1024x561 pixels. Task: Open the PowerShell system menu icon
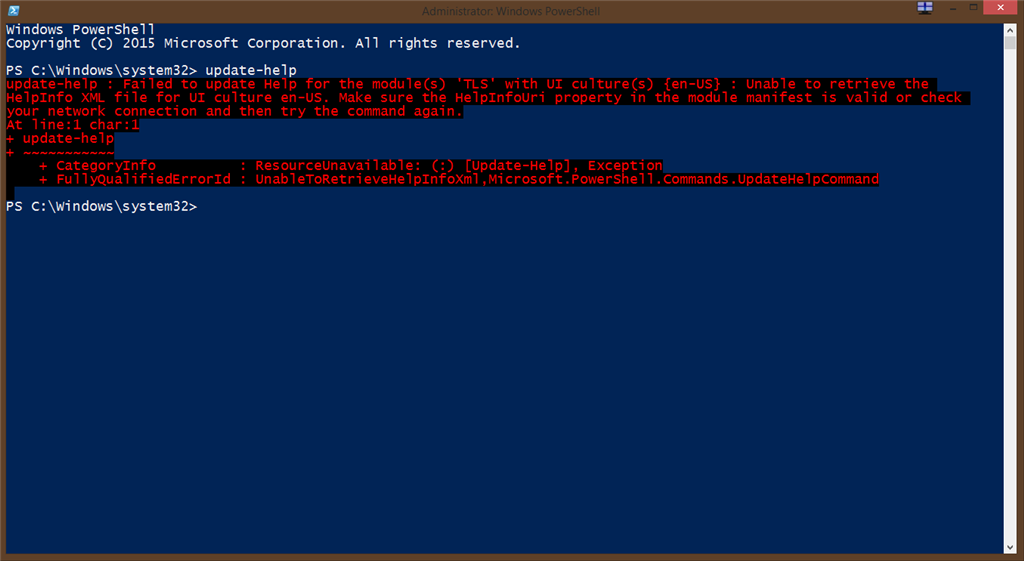13,10
